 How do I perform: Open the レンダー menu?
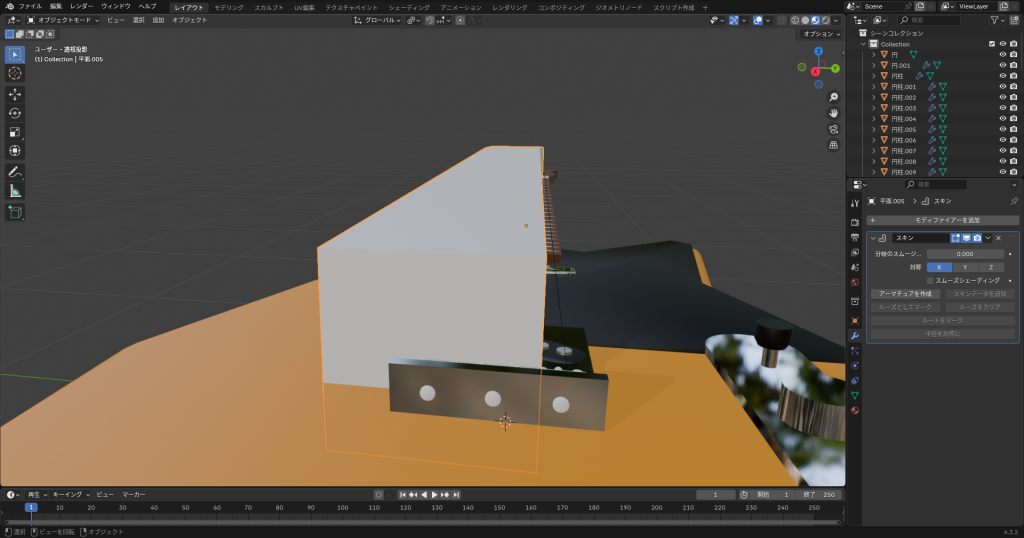81,6
